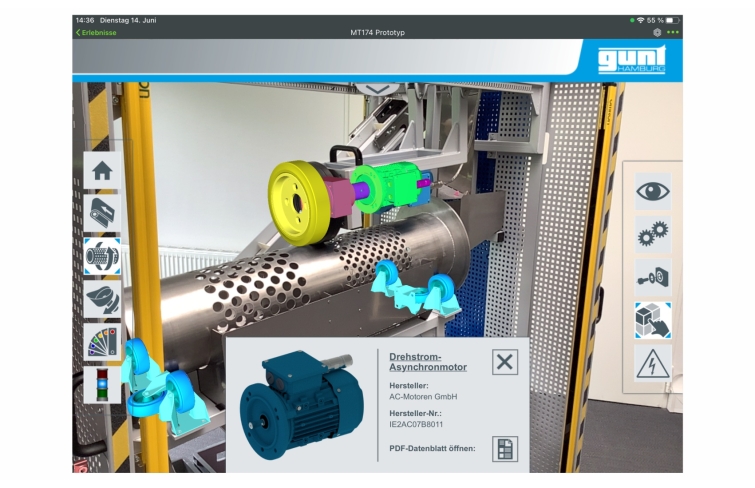This screenshot has height=488, width=755.
Task: Toggle the eye visibility icon
Action: click(653, 191)
